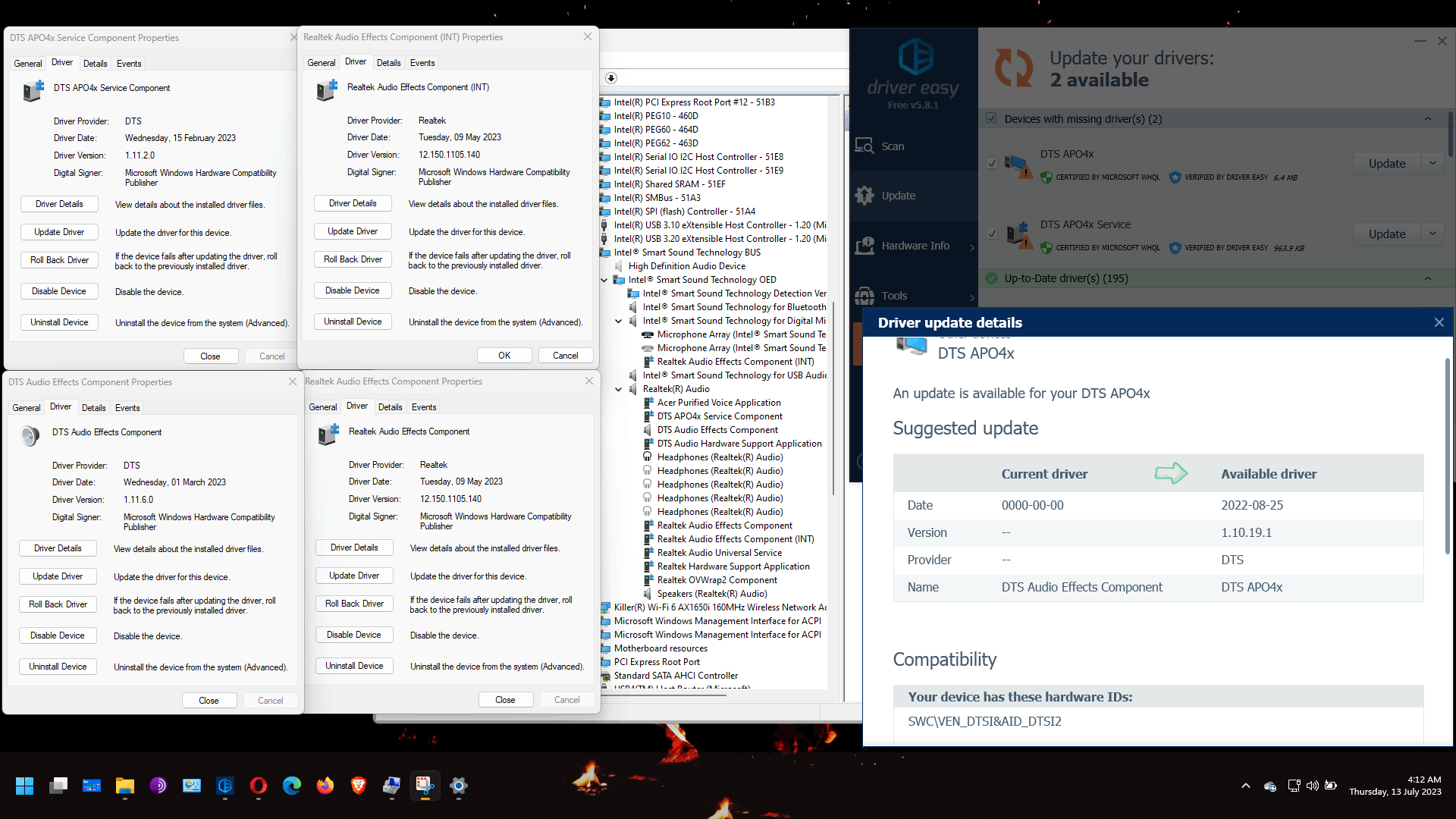This screenshot has height=819, width=1456.
Task: Uncheck the DTS APO4x driver checkbox
Action: pos(992,163)
